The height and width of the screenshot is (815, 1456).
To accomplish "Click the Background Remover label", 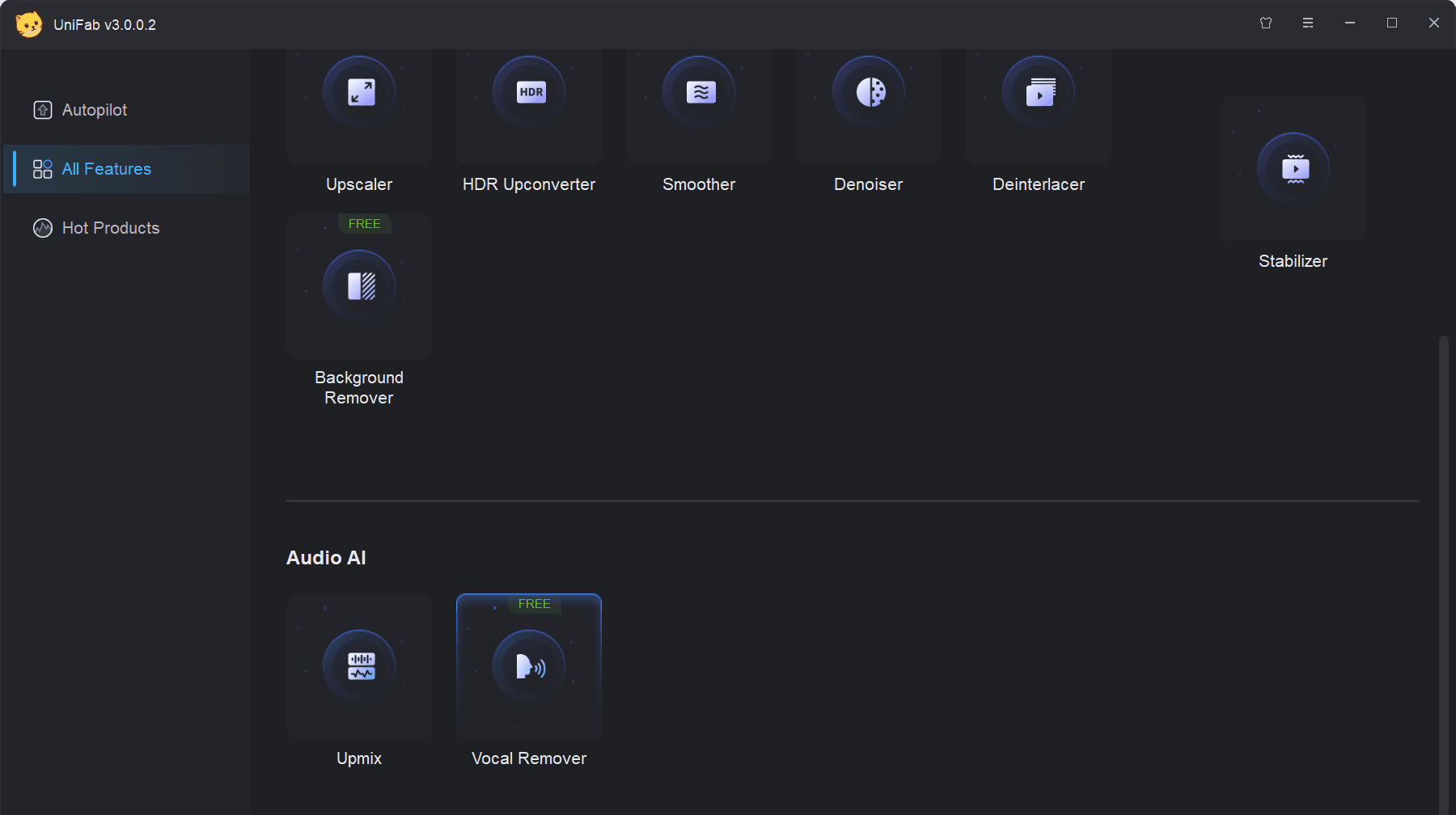I will 359,388.
